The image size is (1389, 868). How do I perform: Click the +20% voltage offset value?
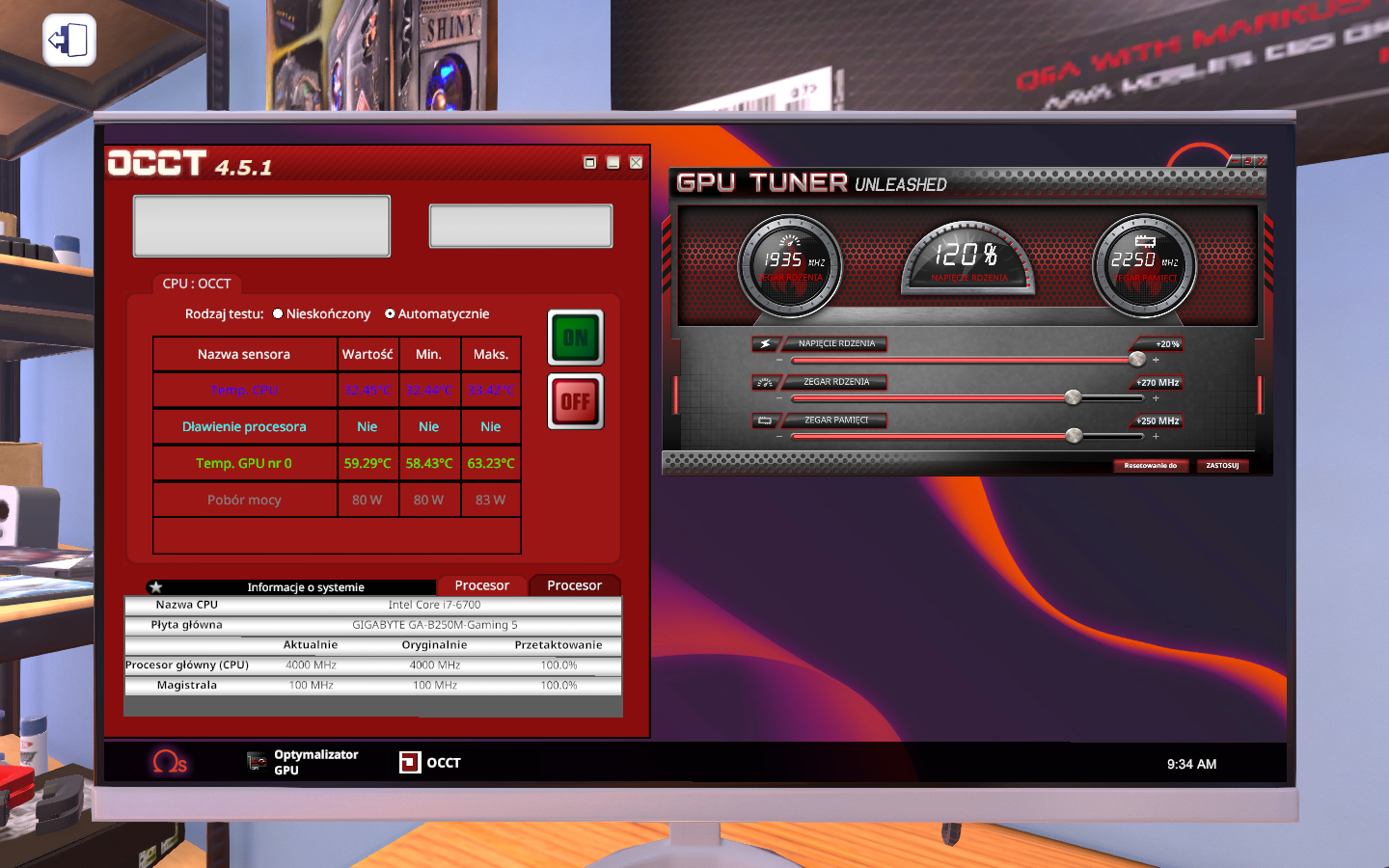(1167, 344)
